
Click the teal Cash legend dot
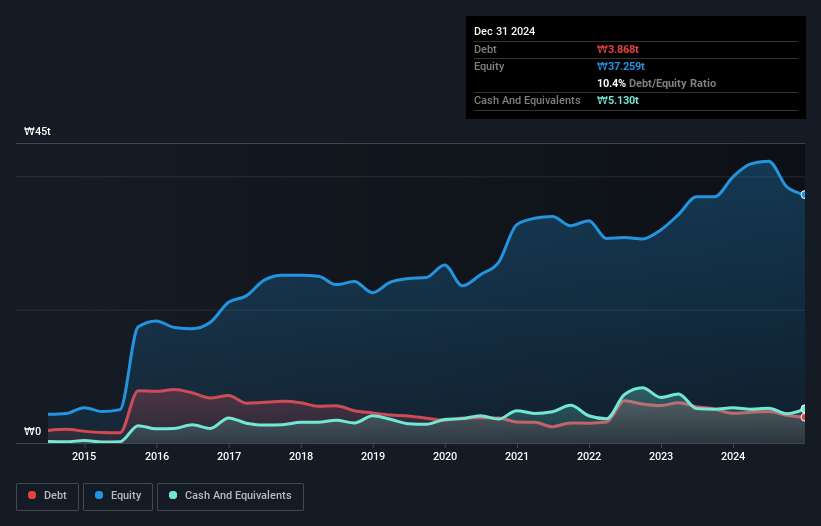173,495
